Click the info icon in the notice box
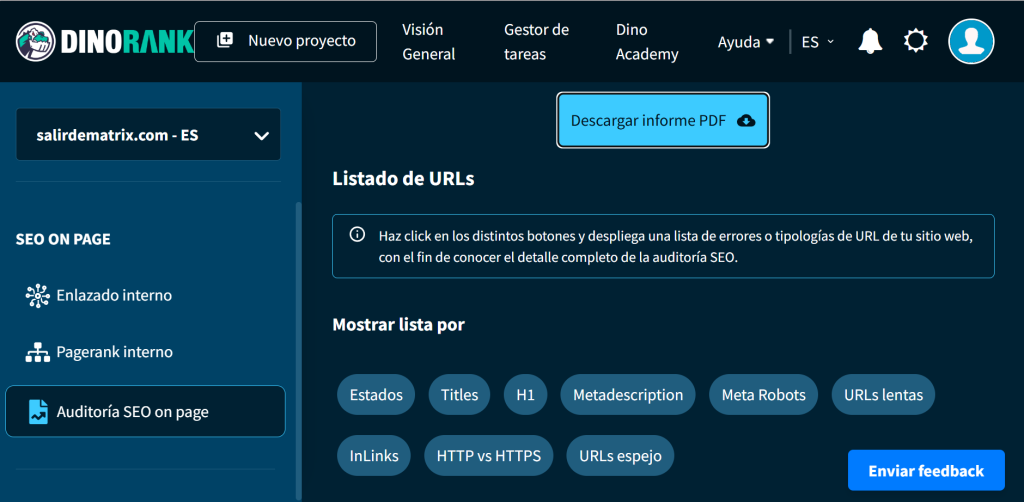This screenshot has height=502, width=1024. 357,236
